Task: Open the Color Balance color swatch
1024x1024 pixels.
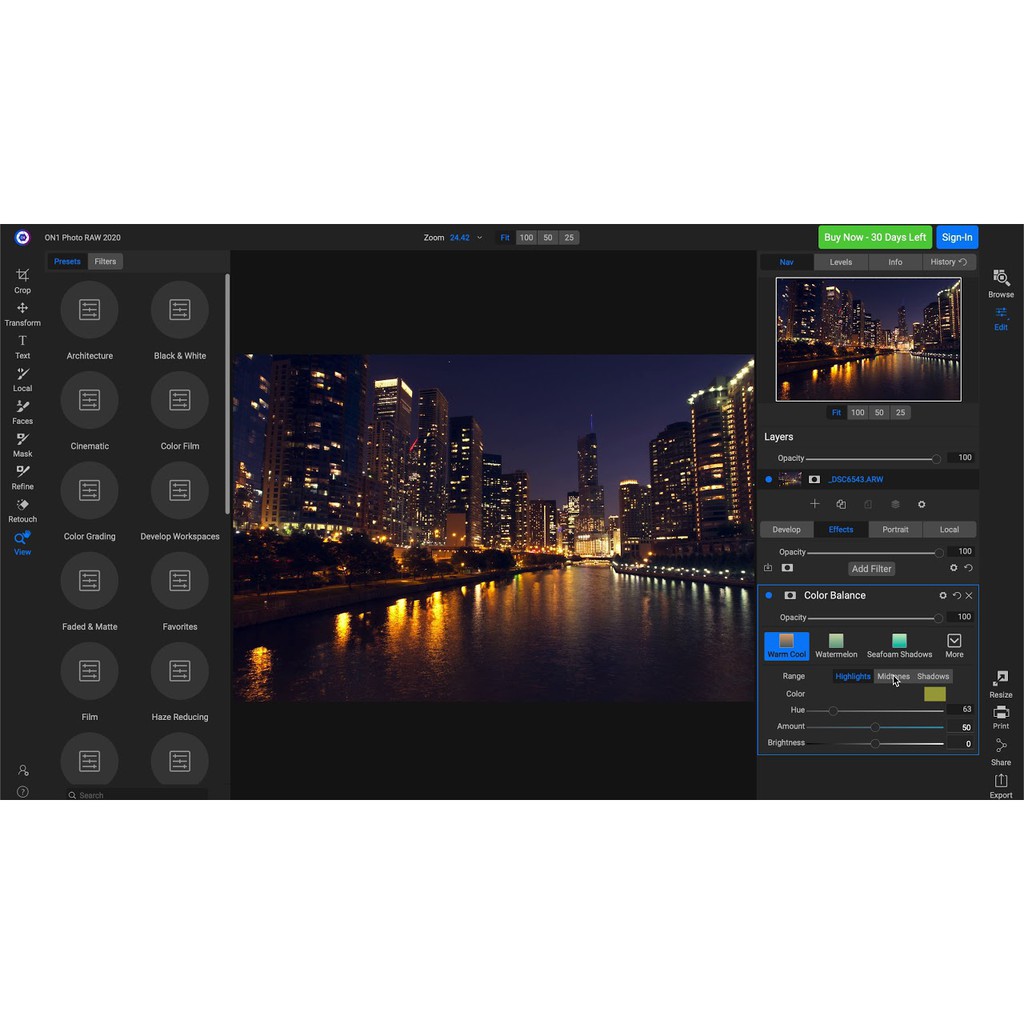Action: click(934, 694)
